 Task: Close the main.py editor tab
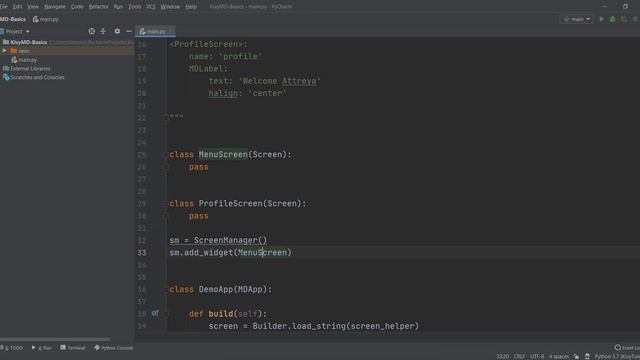pos(171,31)
